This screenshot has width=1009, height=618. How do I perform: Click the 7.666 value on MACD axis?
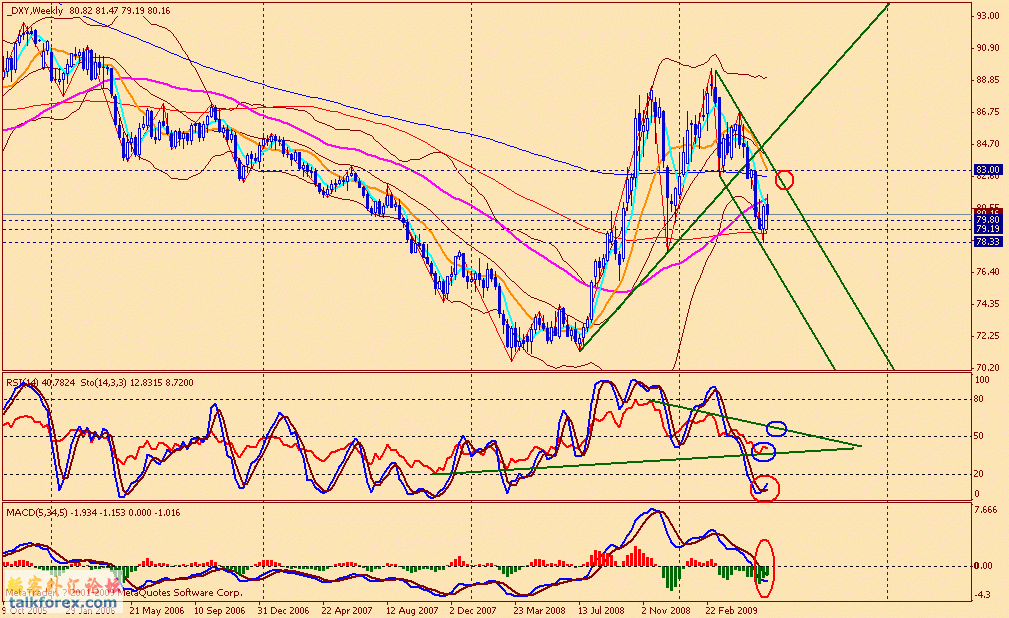(986, 510)
